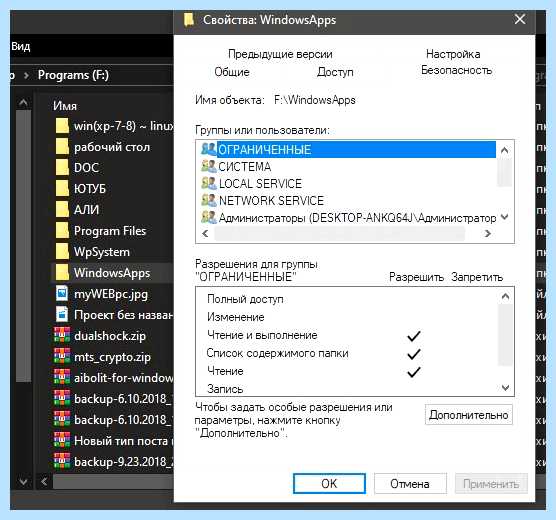Select the mts_crypto.zip file name
The image size is (556, 520).
pos(112,357)
